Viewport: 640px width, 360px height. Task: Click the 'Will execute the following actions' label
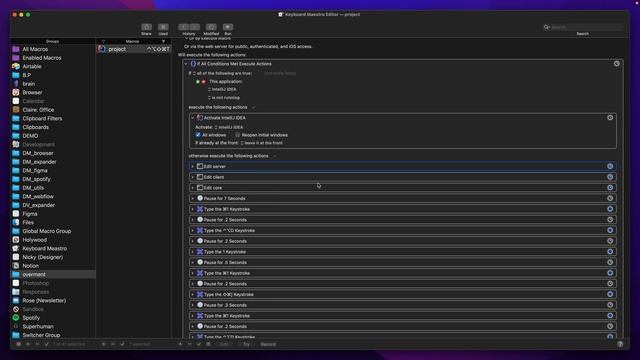(212, 55)
